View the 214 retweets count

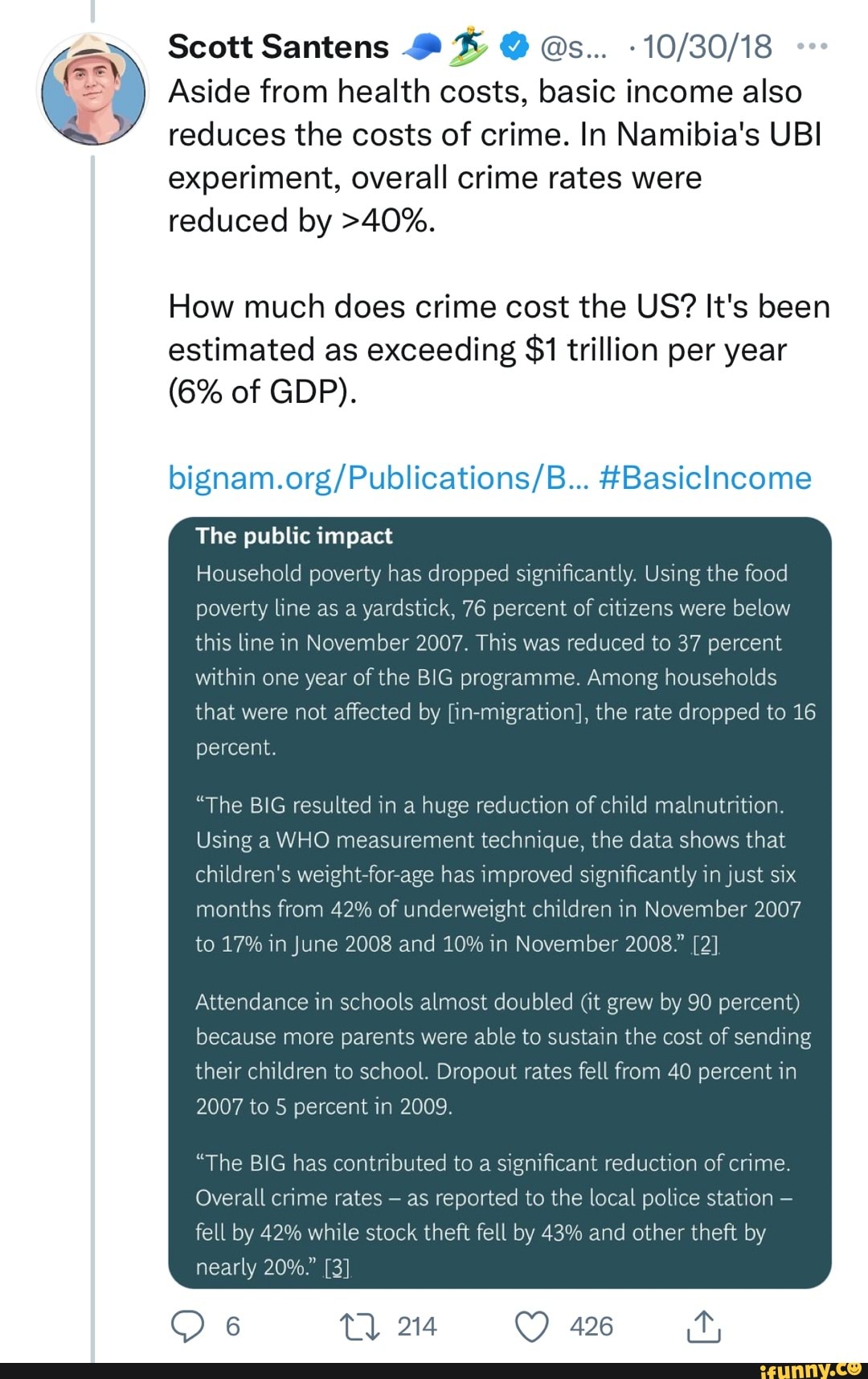[416, 1326]
